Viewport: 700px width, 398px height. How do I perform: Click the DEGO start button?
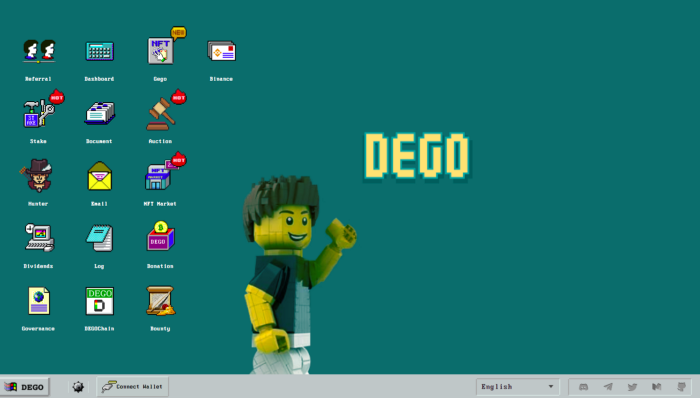[x=25, y=387]
